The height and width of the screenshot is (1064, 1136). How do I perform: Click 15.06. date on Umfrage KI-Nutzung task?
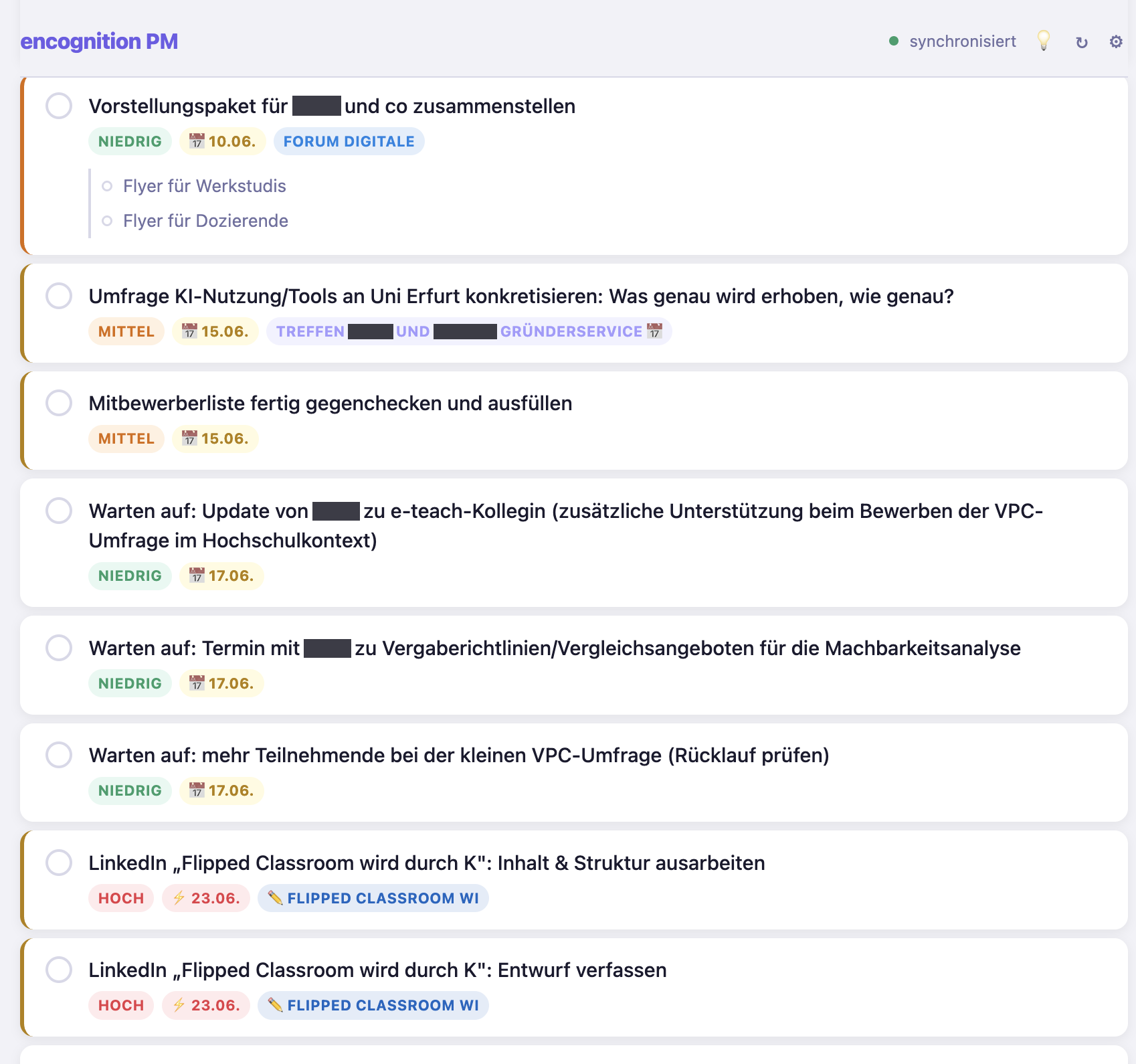tap(215, 331)
